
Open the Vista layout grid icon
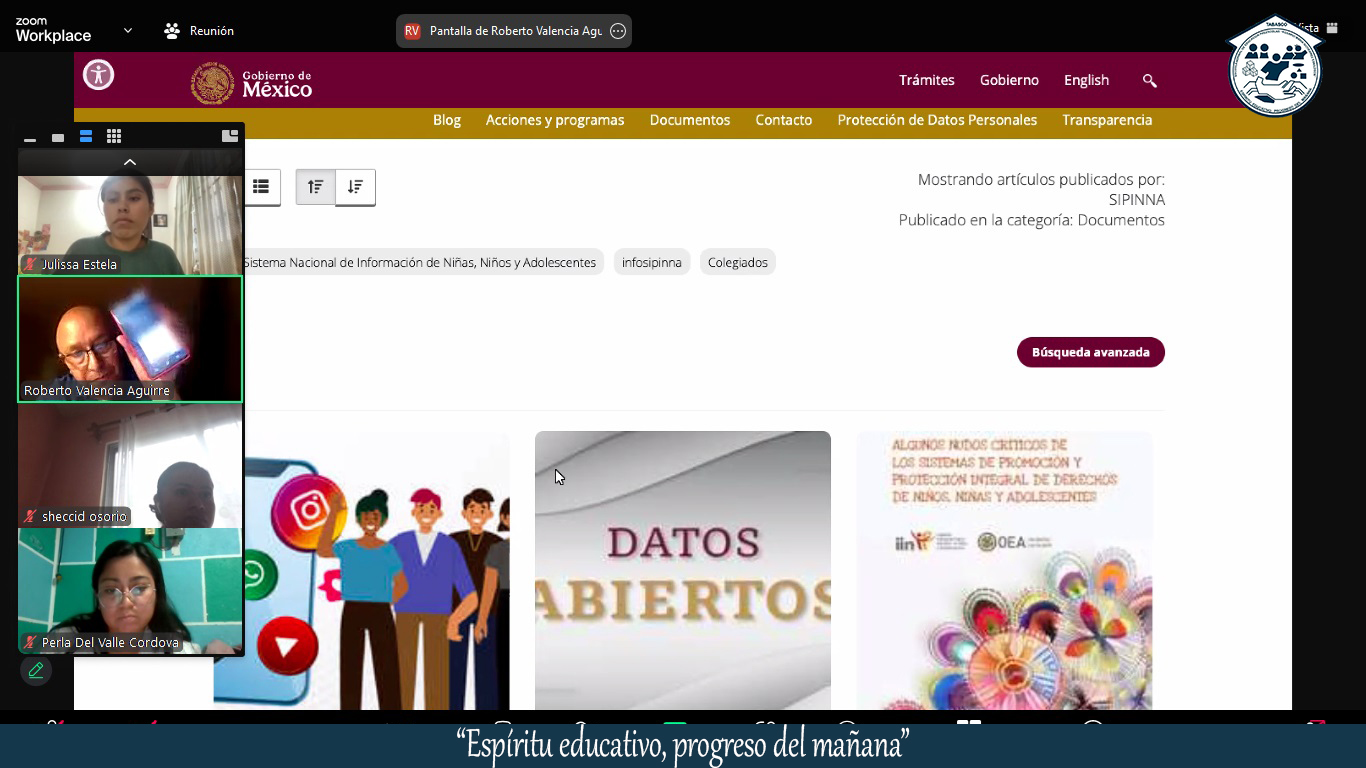point(1332,28)
